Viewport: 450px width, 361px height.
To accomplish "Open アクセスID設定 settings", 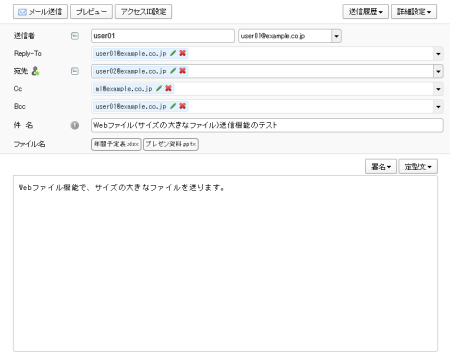I will pyautogui.click(x=143, y=12).
